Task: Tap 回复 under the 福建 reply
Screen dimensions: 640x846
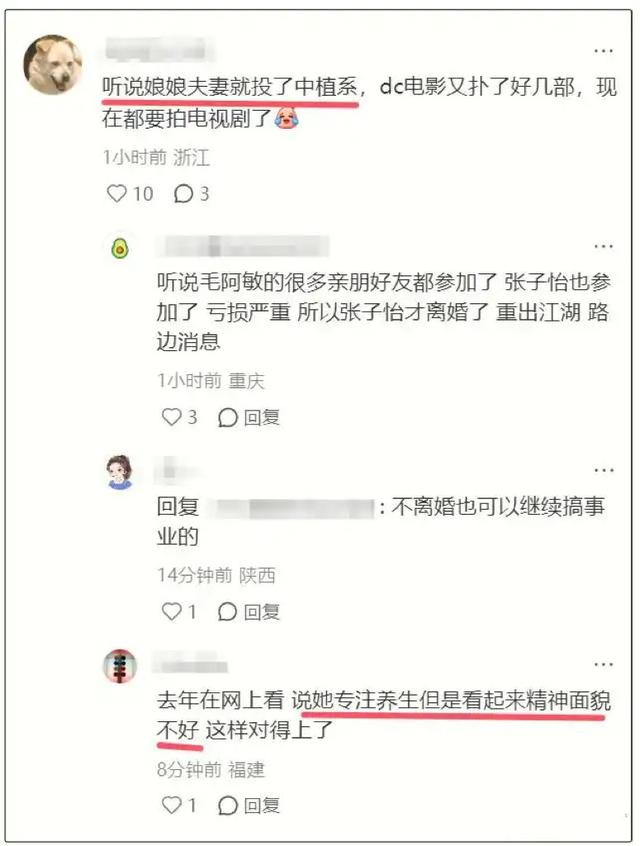Action: coord(249,806)
